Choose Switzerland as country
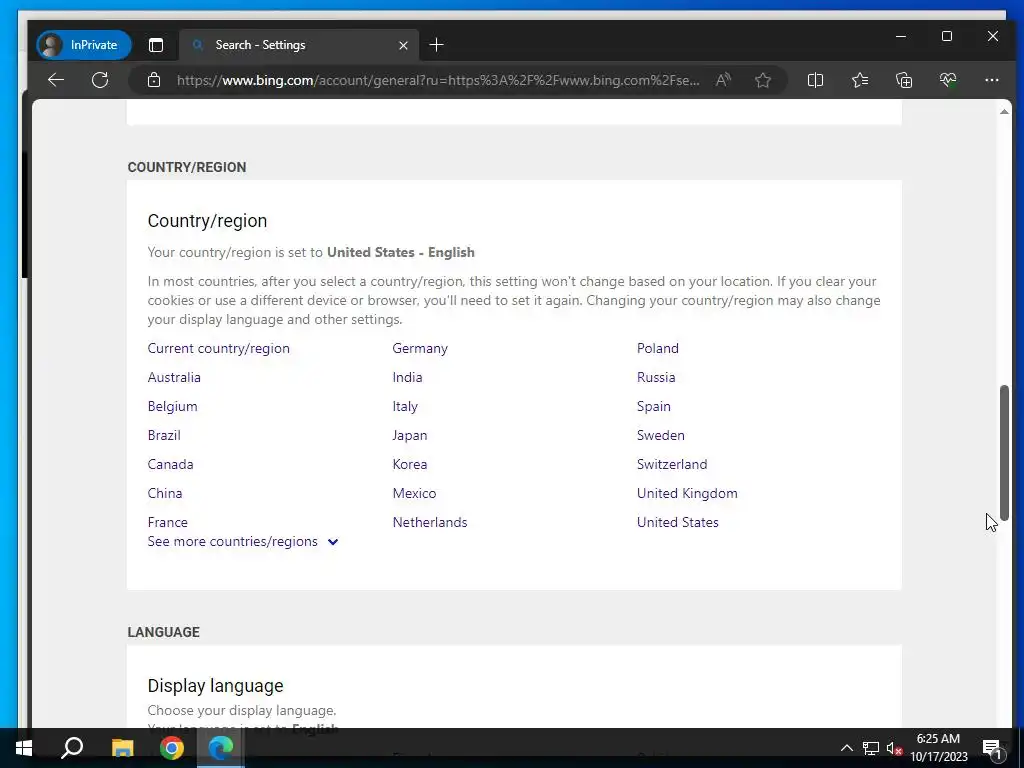 point(672,464)
